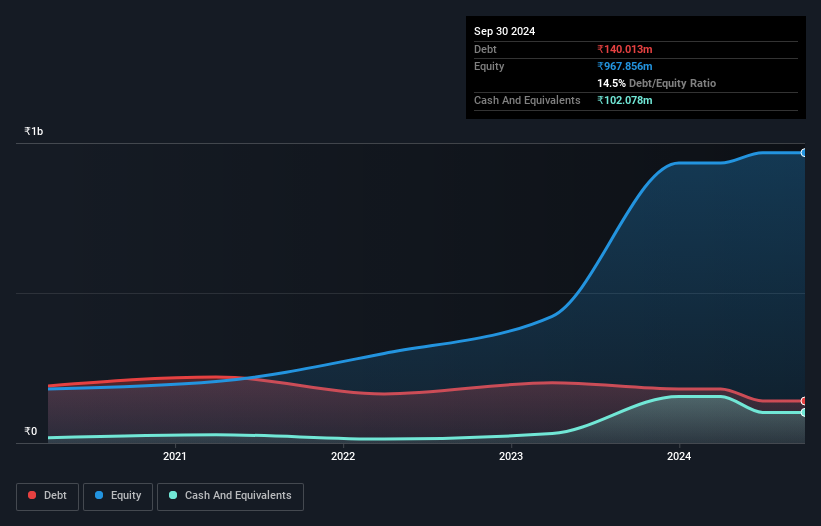Click the Sep 30 2024 tooltip date
Screen dimensions: 821x526
coord(504,31)
